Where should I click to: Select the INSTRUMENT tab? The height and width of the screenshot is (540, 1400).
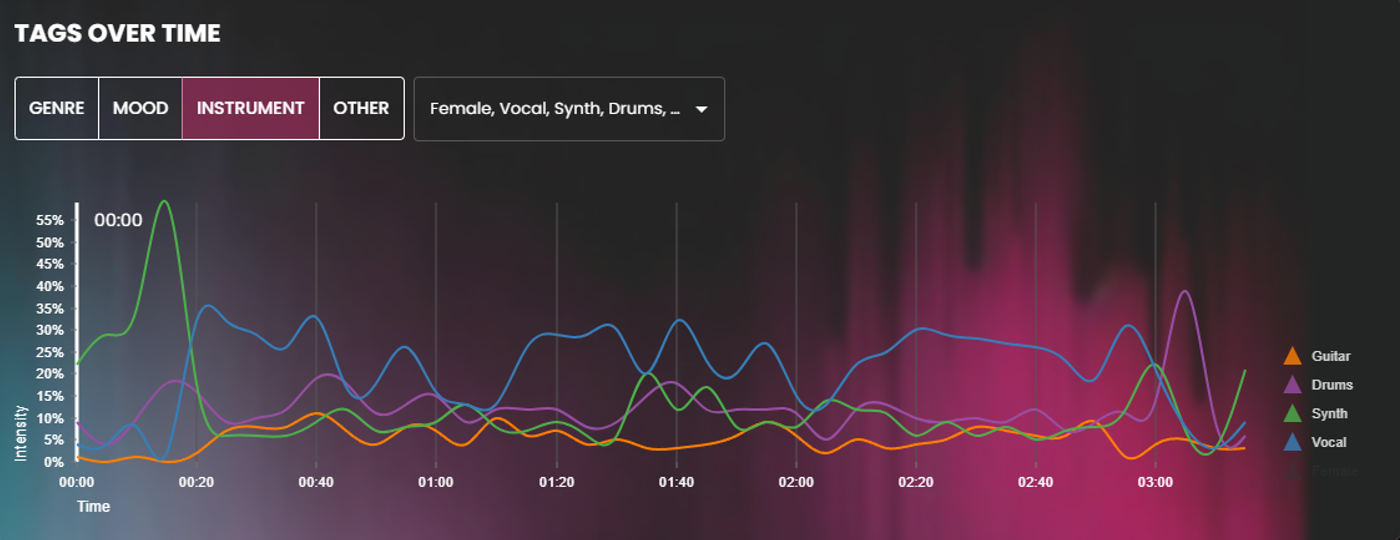pos(251,108)
